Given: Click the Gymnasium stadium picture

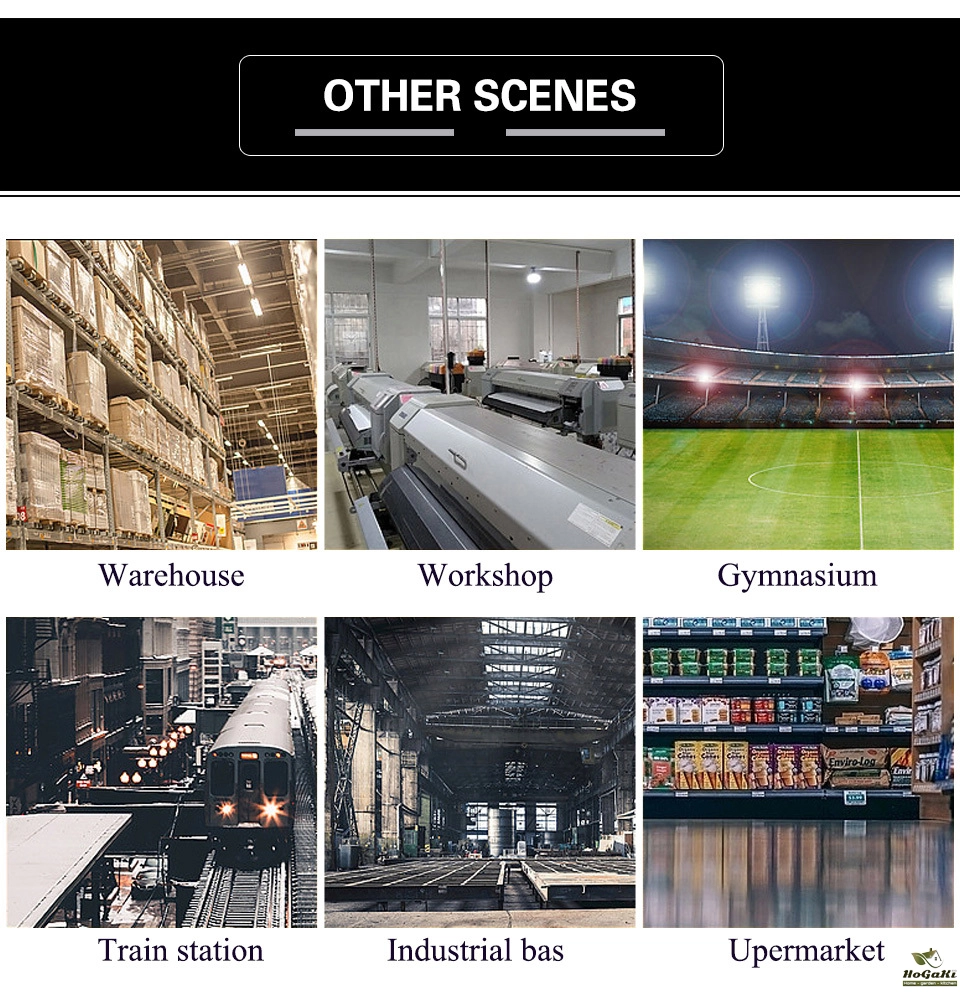Looking at the screenshot, I should pyautogui.click(x=798, y=394).
